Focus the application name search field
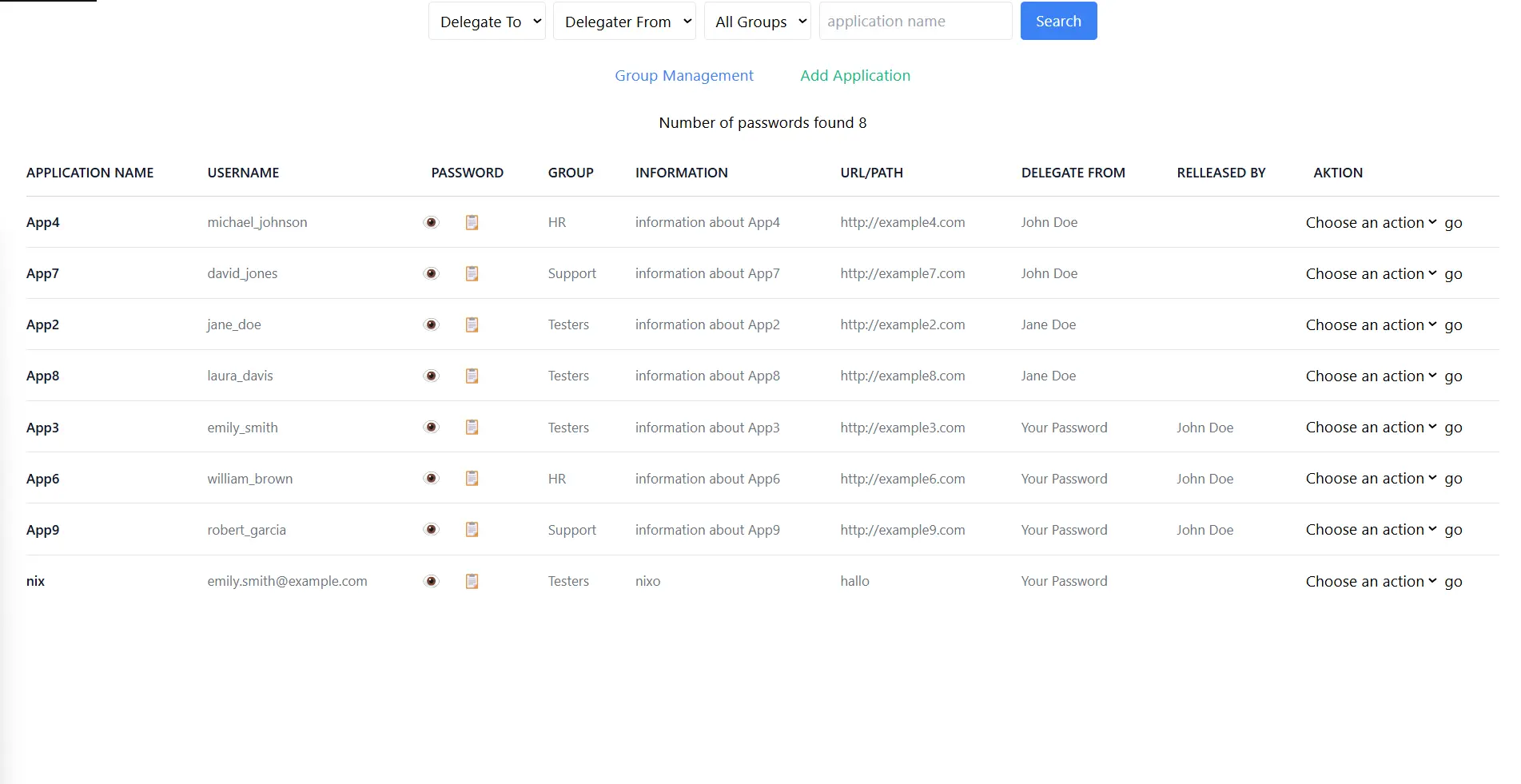 pyautogui.click(x=915, y=22)
